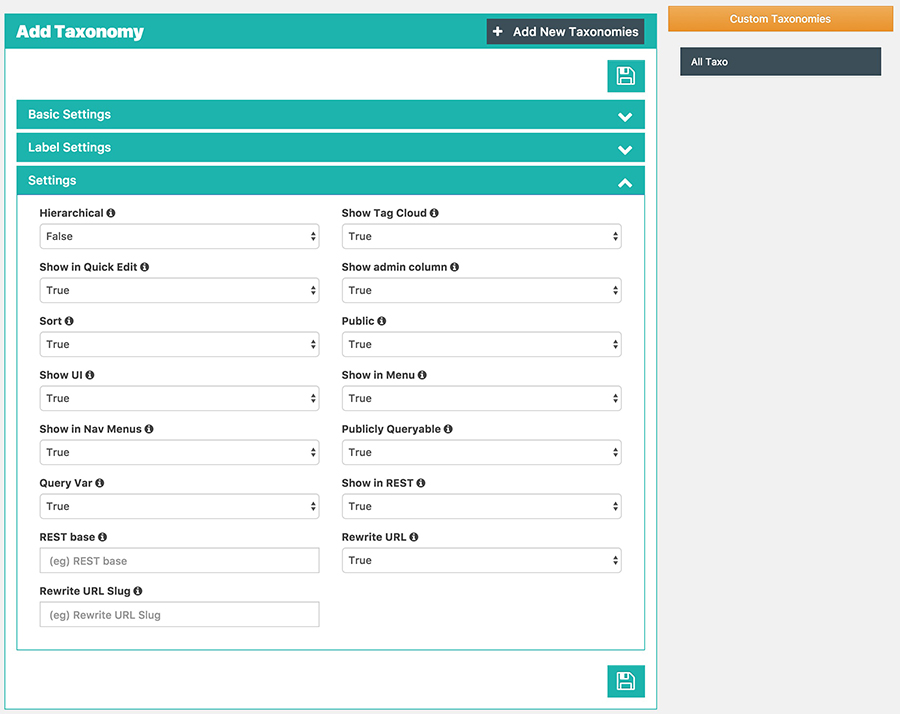Click the Add New Taxonomies button
The width and height of the screenshot is (900, 714).
(565, 32)
